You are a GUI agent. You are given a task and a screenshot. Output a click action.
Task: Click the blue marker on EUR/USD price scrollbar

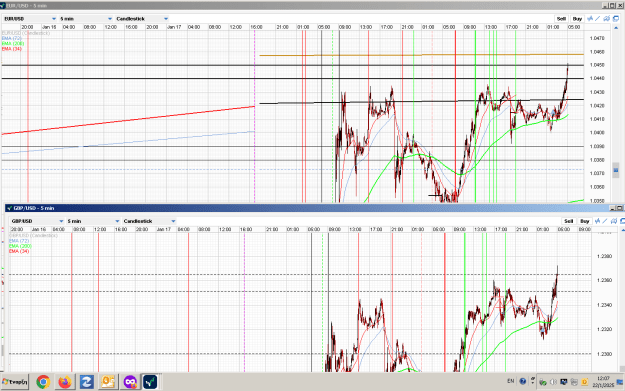(616, 170)
